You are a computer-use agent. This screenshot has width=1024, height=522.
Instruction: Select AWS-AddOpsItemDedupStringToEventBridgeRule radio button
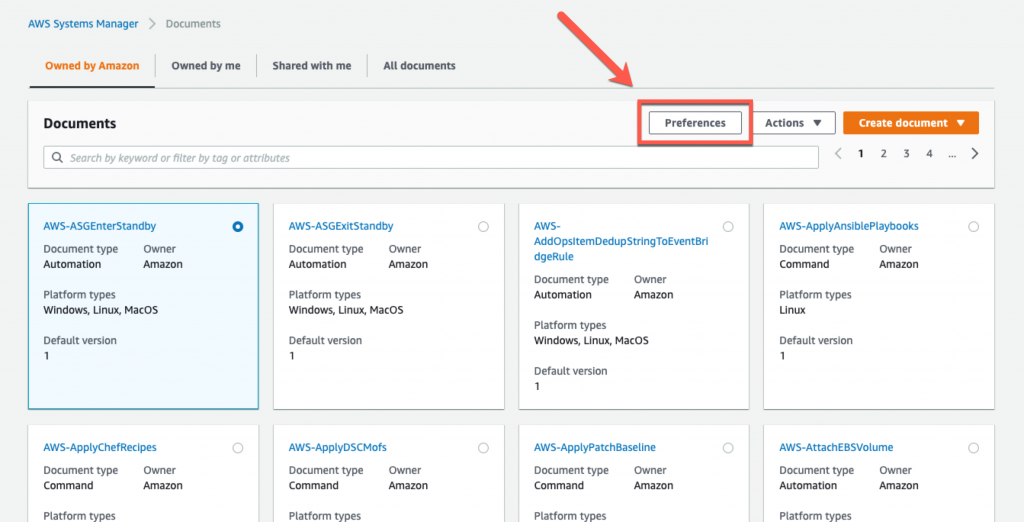pyautogui.click(x=728, y=227)
